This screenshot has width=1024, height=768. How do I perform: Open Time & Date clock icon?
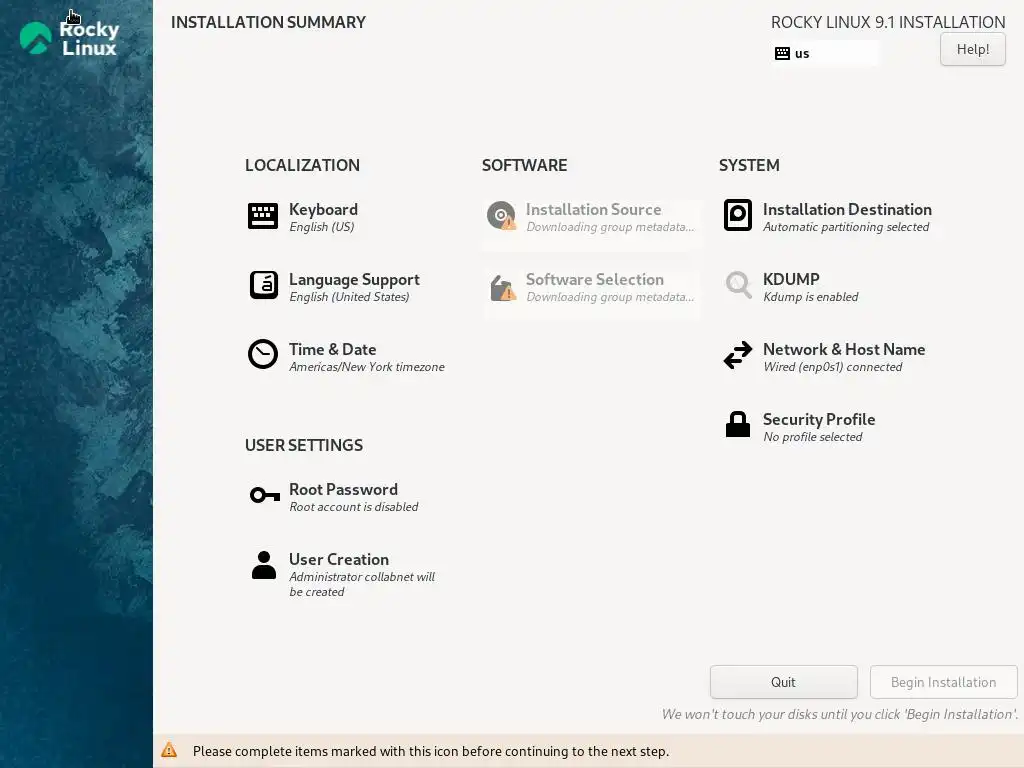263,355
